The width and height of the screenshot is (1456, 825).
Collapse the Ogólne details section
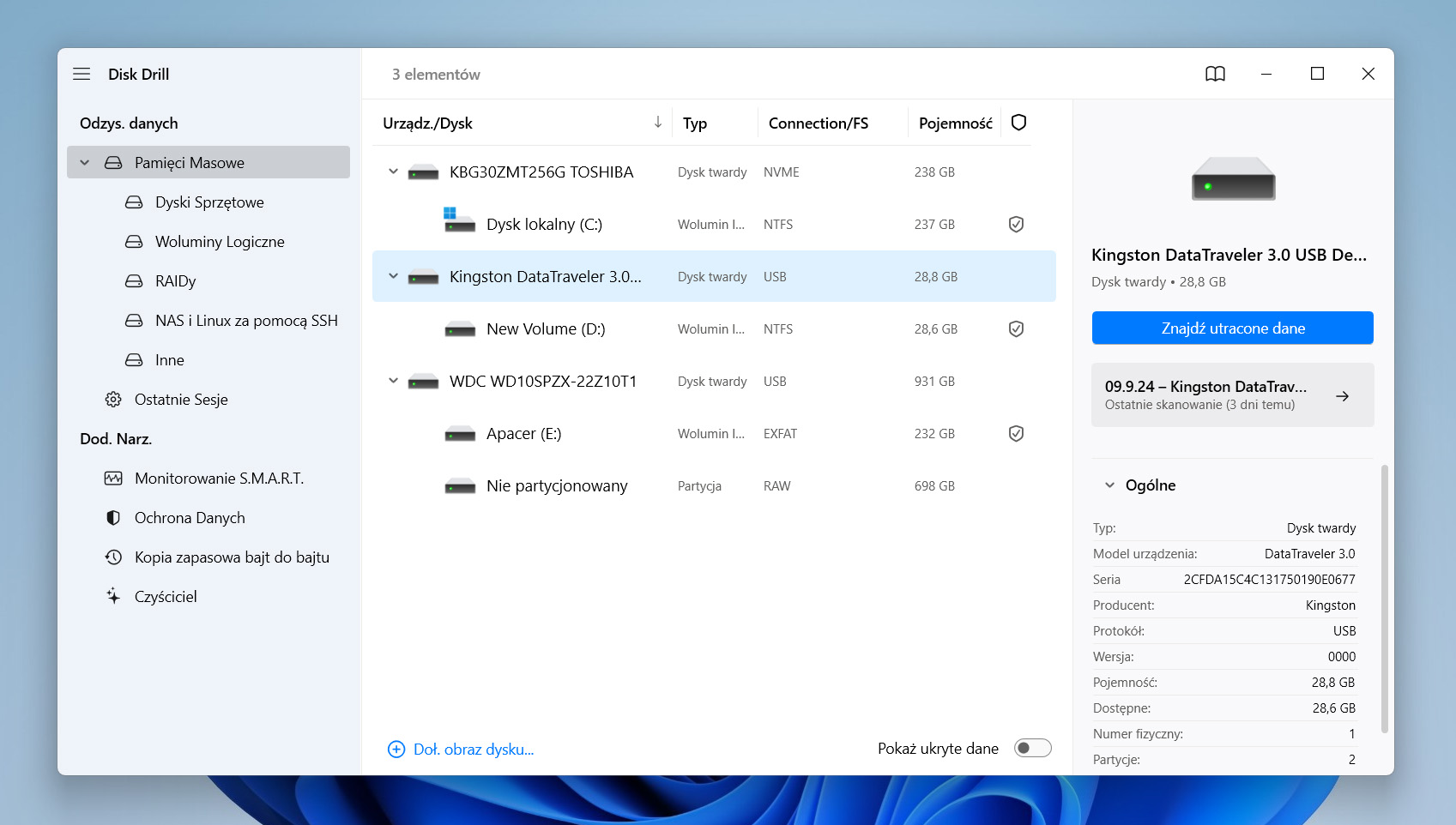[x=1109, y=485]
